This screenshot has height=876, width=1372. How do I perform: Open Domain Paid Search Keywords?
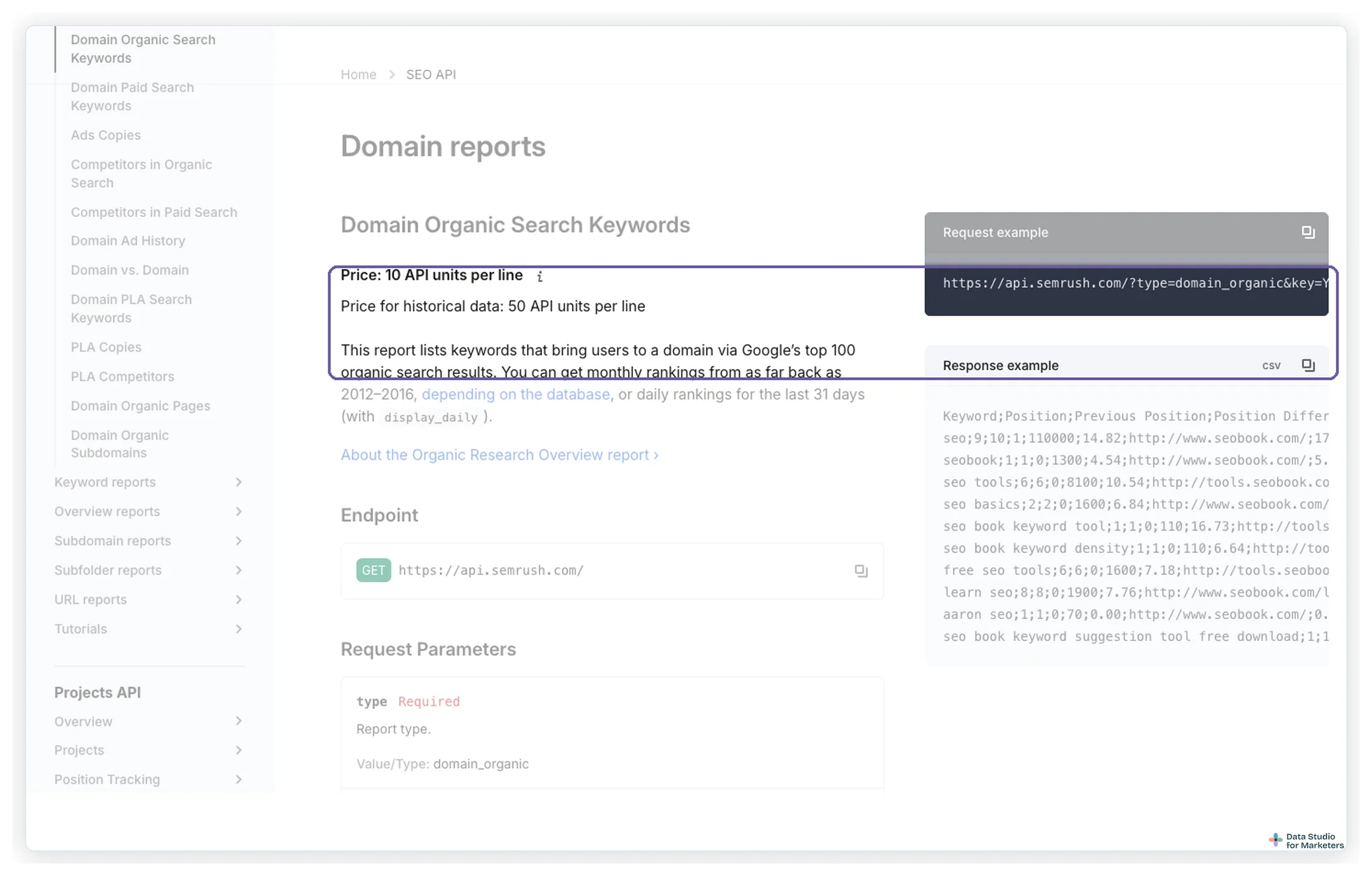point(132,97)
